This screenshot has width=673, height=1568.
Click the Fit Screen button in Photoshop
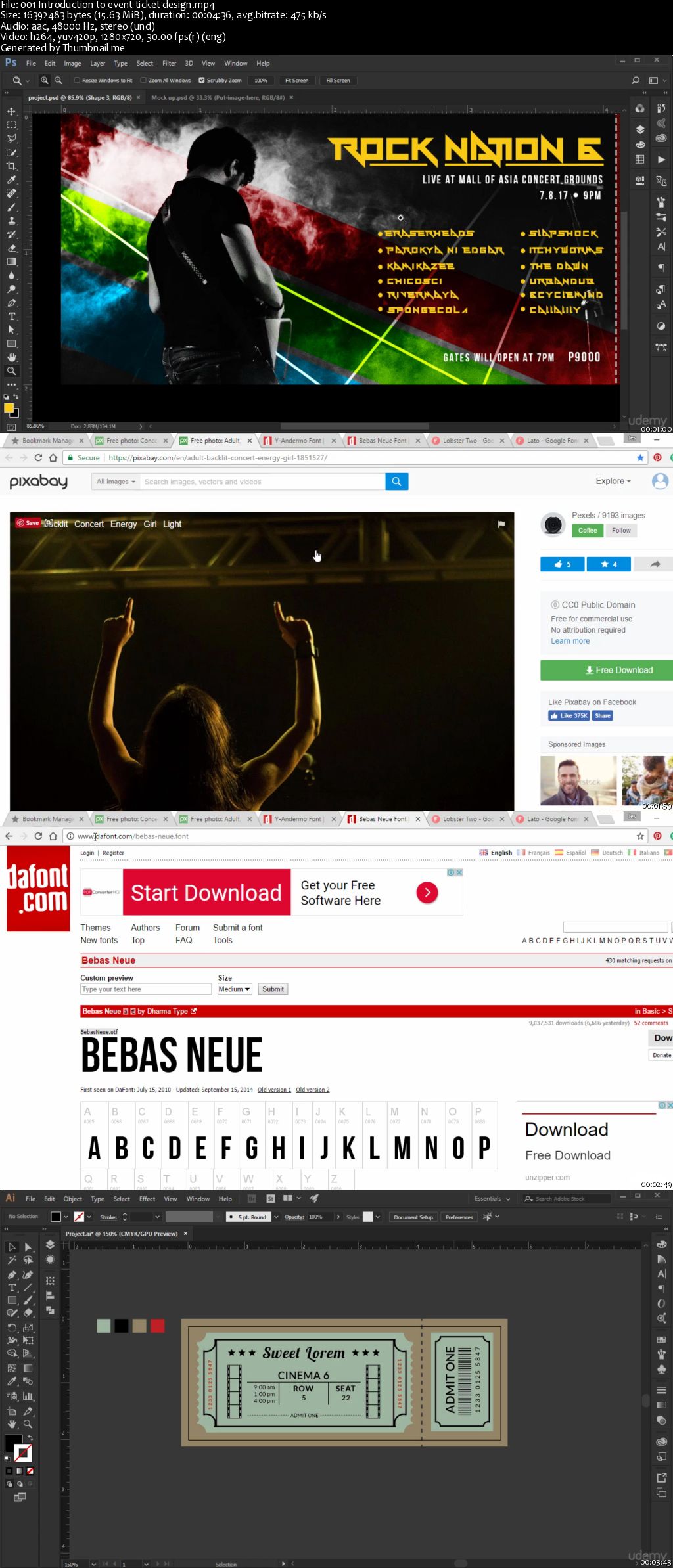click(x=296, y=81)
